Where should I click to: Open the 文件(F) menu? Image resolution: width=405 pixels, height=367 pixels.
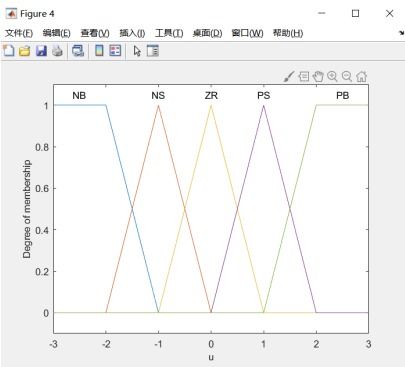tap(19, 33)
